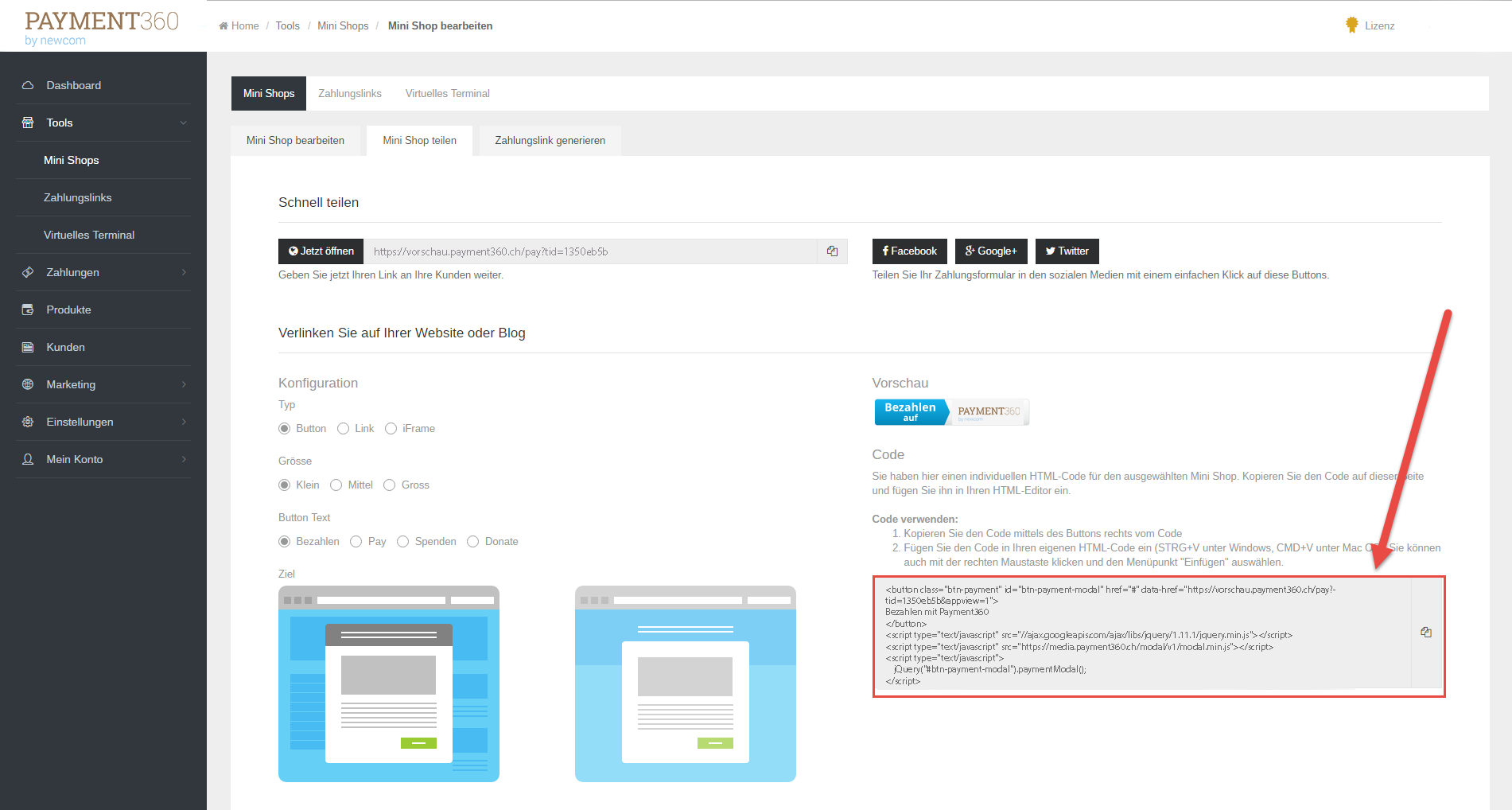Copy the HTML code with copy icon
The image size is (1512, 810).
tap(1425, 633)
